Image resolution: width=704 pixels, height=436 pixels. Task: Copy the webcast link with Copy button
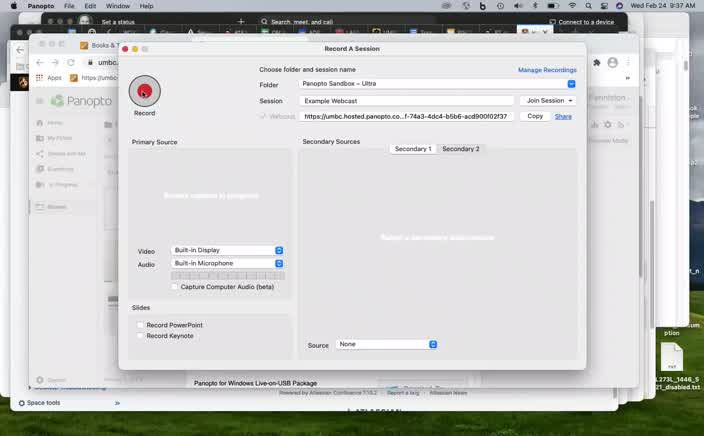tap(535, 116)
